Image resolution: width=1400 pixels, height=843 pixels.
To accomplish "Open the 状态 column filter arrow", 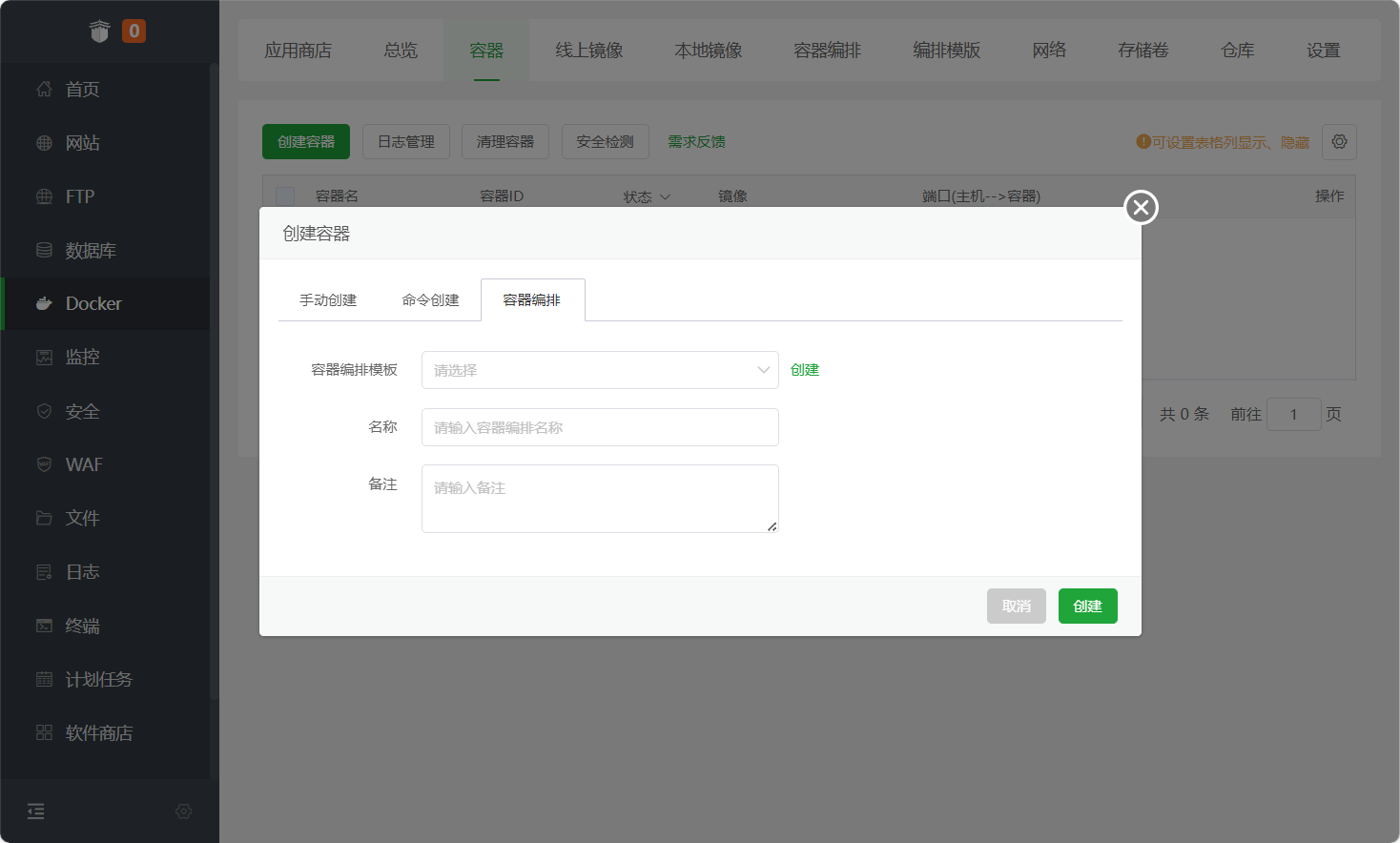I will point(665,197).
